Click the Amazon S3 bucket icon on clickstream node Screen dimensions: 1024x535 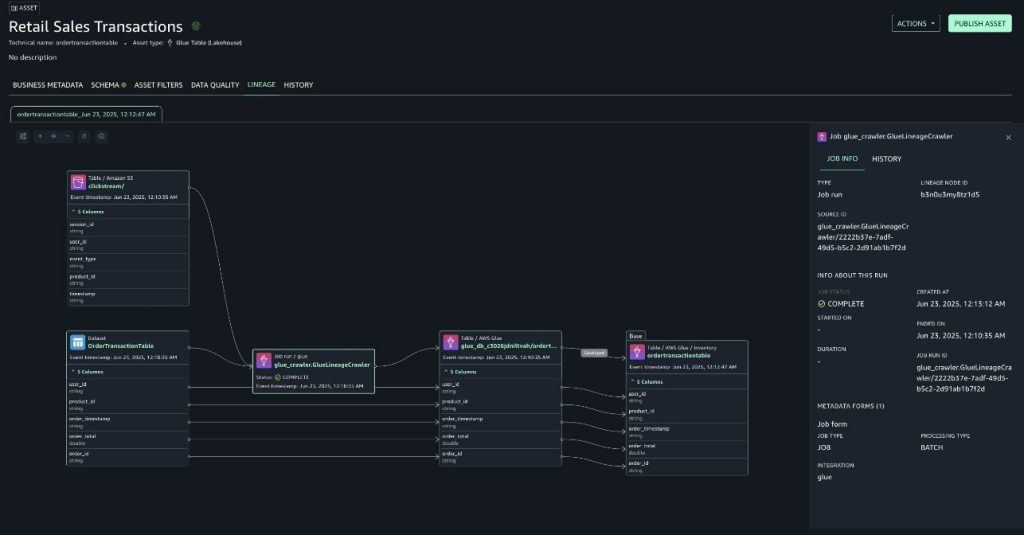[x=78, y=182]
